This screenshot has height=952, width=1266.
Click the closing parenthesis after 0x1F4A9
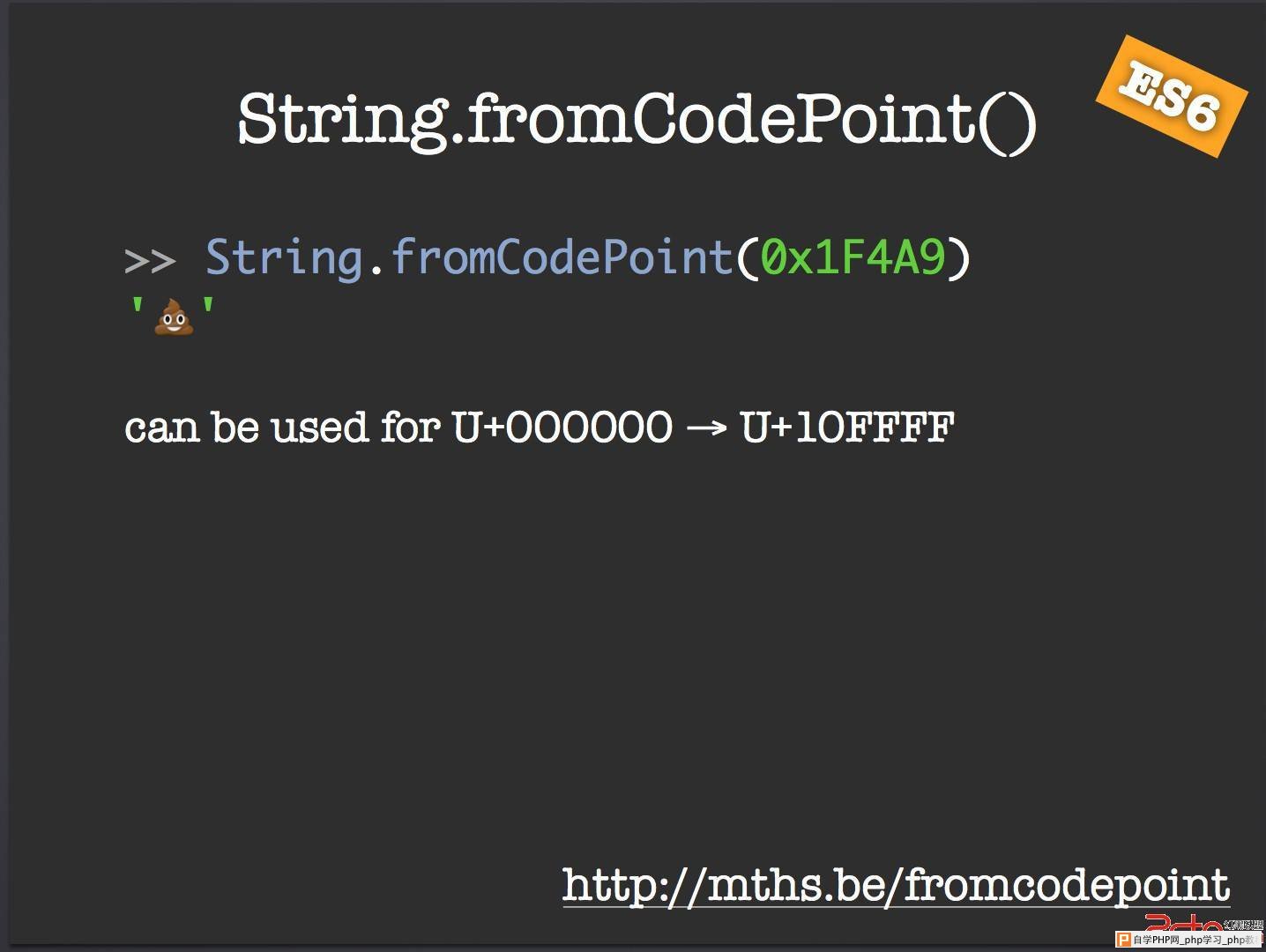pyautogui.click(x=959, y=258)
